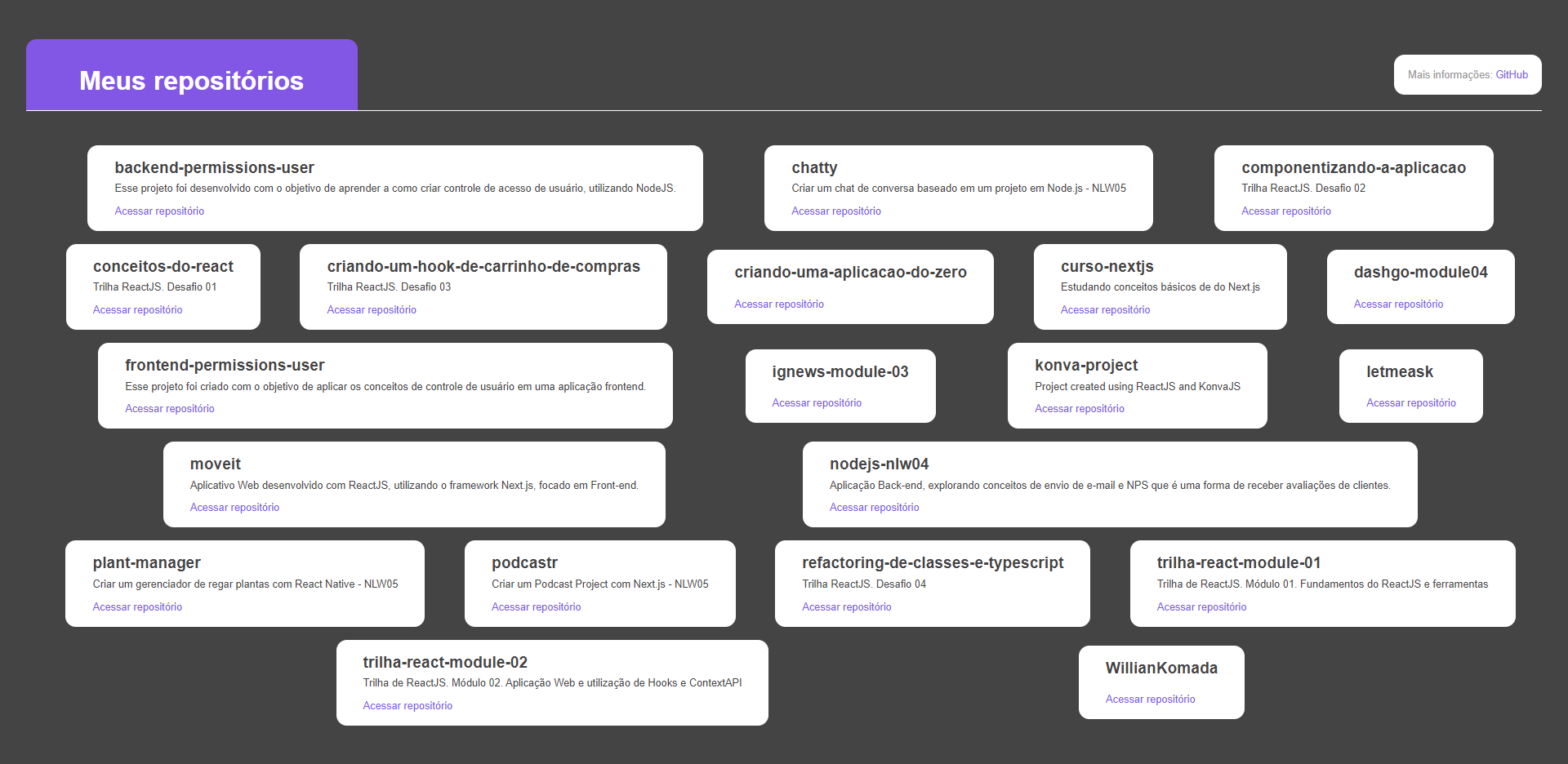1568x764 pixels.
Task: Access the curso-nextjs repository
Action: click(x=1105, y=309)
